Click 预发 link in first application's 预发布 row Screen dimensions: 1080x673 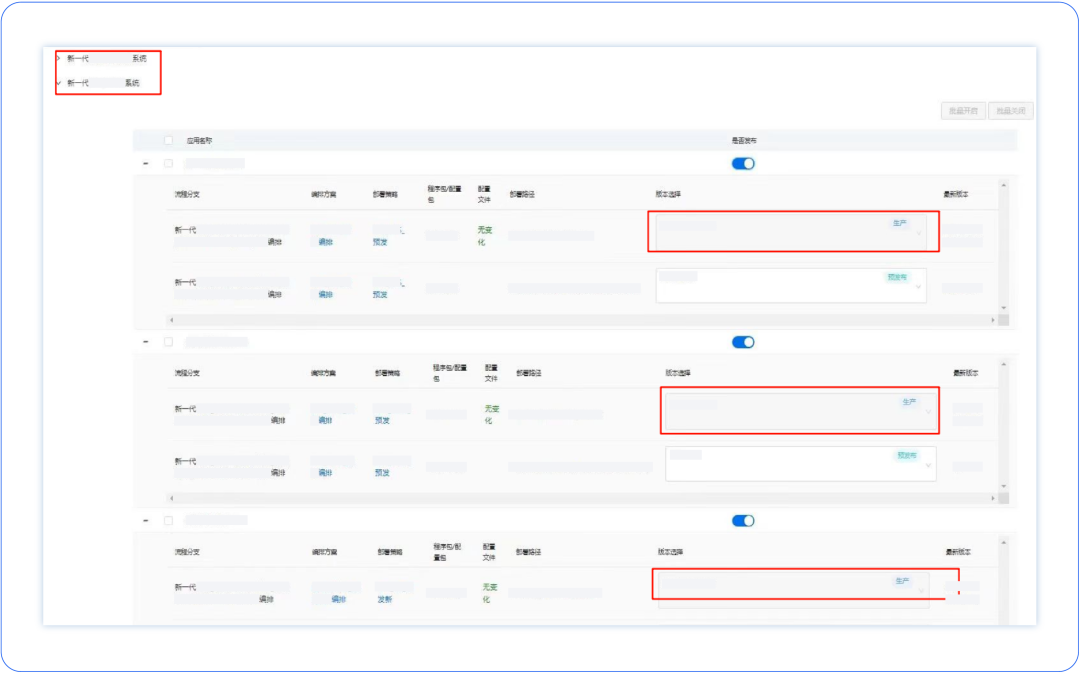click(x=380, y=295)
